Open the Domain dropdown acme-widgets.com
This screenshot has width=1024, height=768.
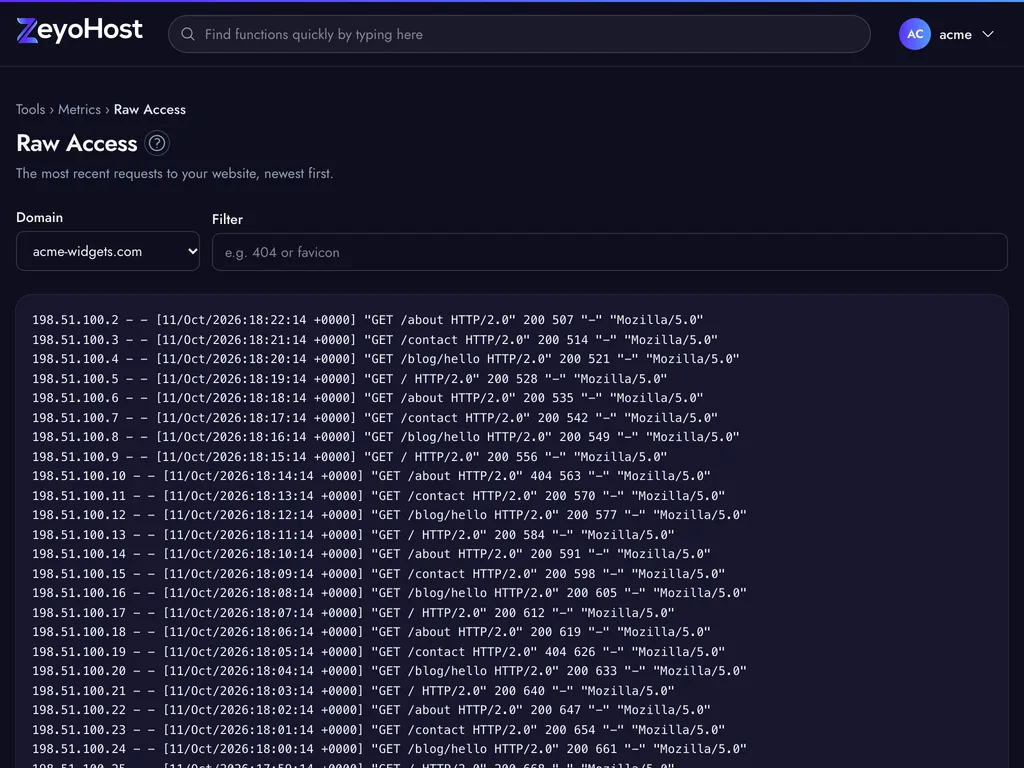(x=108, y=251)
